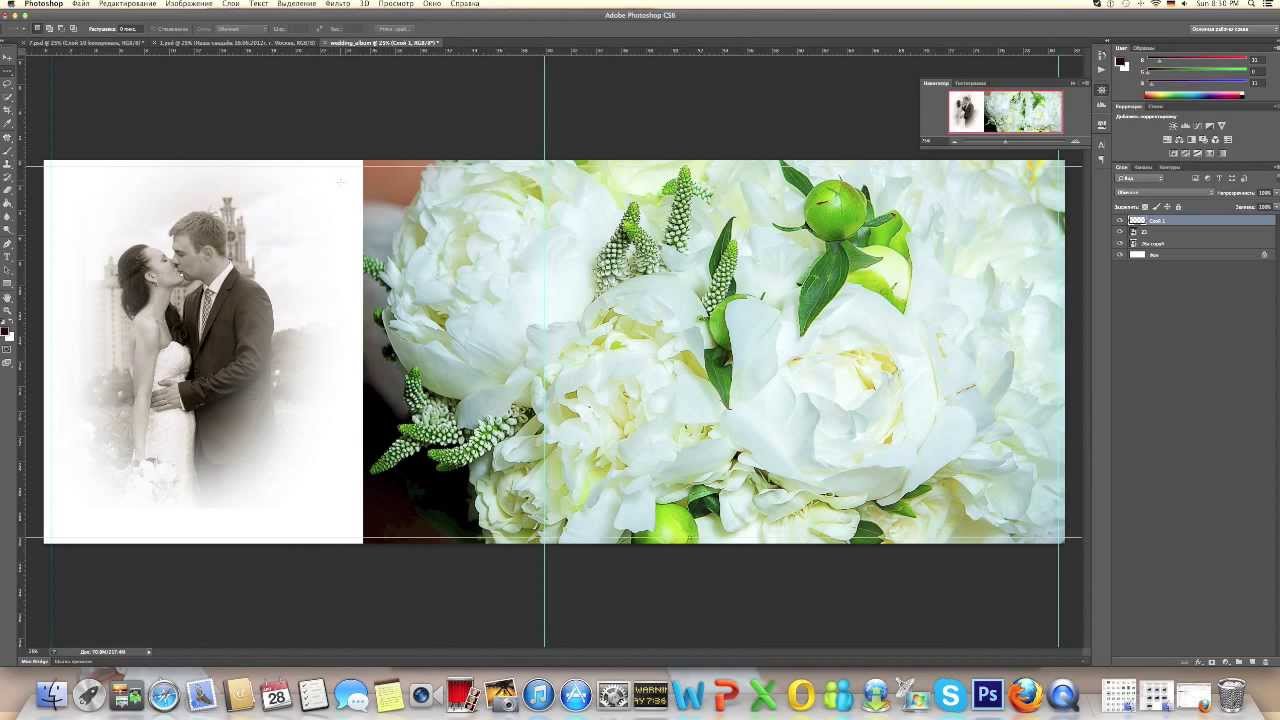
Task: Click the Curves adjustment icon
Action: (1197, 125)
